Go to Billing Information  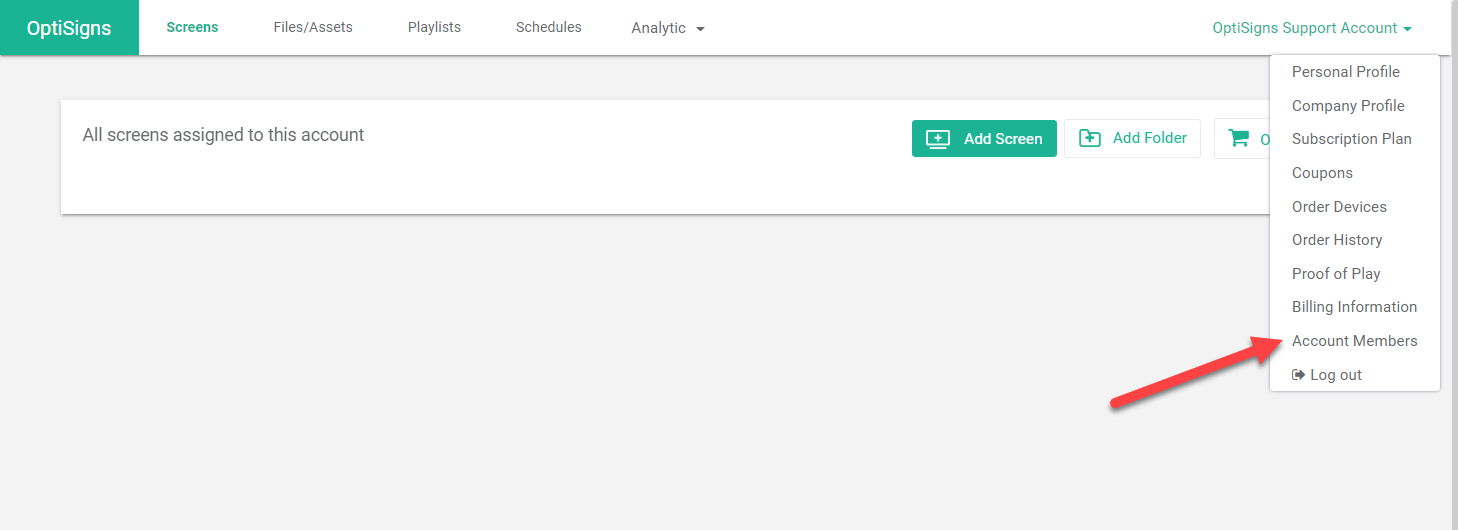(x=1355, y=307)
